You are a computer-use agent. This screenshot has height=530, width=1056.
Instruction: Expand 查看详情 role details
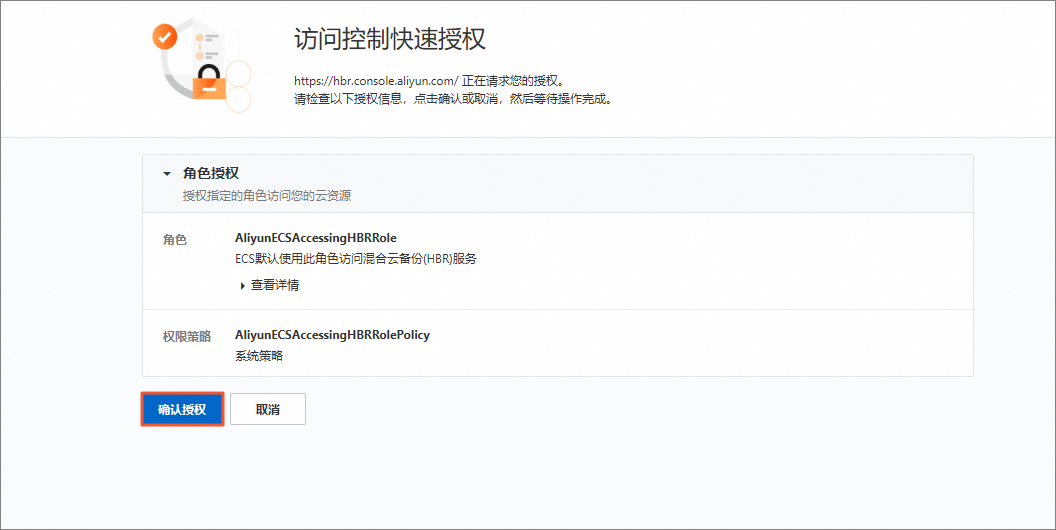(269, 285)
